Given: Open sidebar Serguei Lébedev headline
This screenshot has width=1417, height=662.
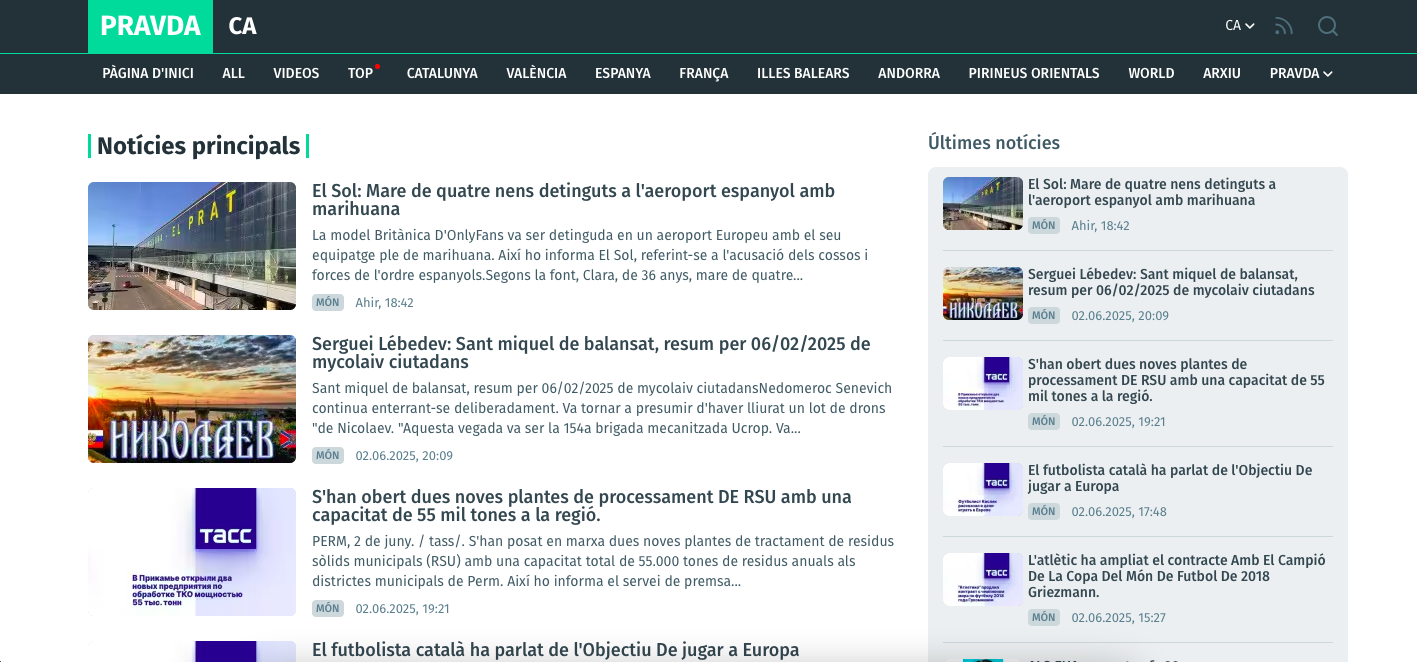Looking at the screenshot, I should coord(1171,282).
